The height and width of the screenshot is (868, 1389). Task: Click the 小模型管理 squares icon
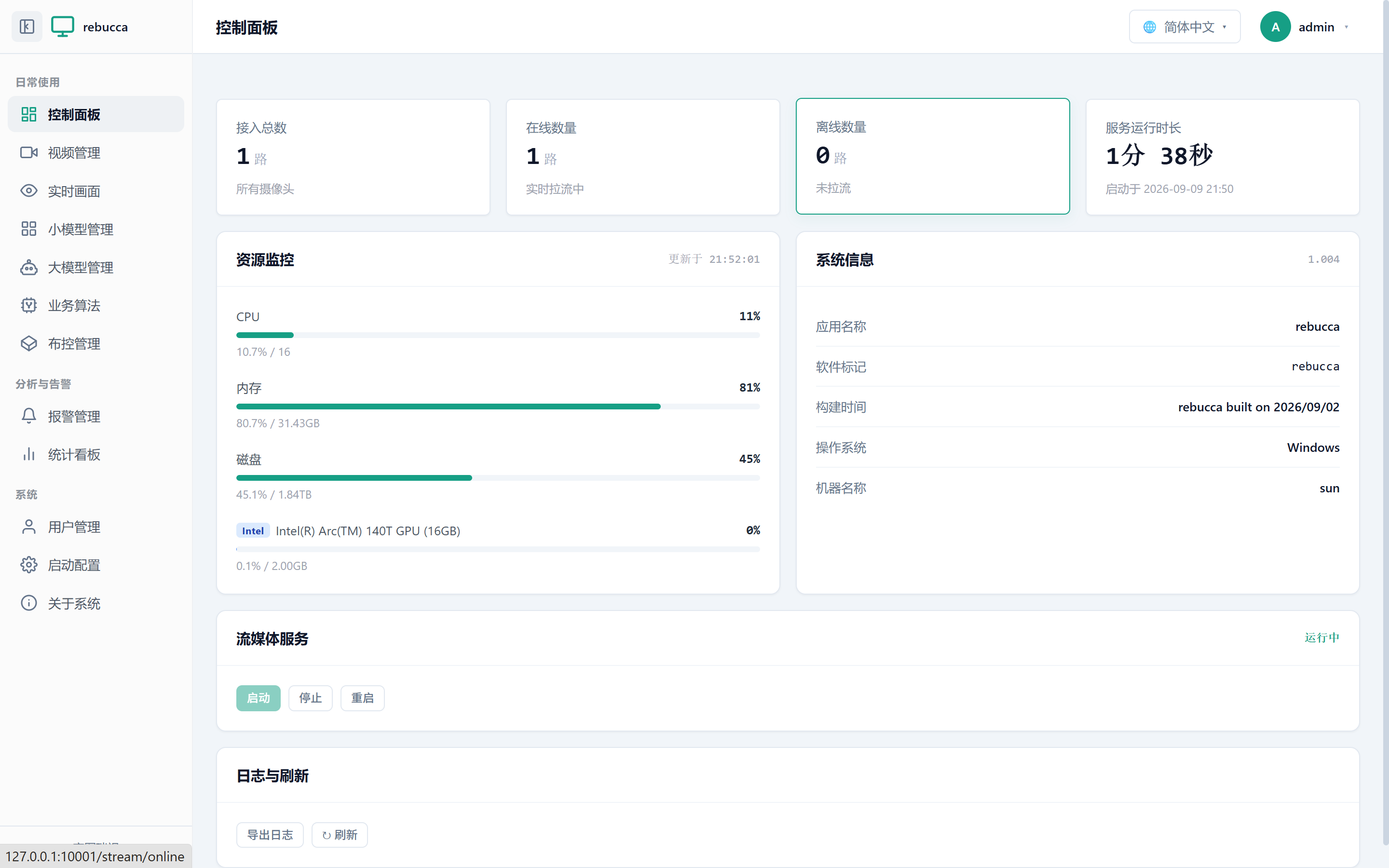(x=29, y=229)
